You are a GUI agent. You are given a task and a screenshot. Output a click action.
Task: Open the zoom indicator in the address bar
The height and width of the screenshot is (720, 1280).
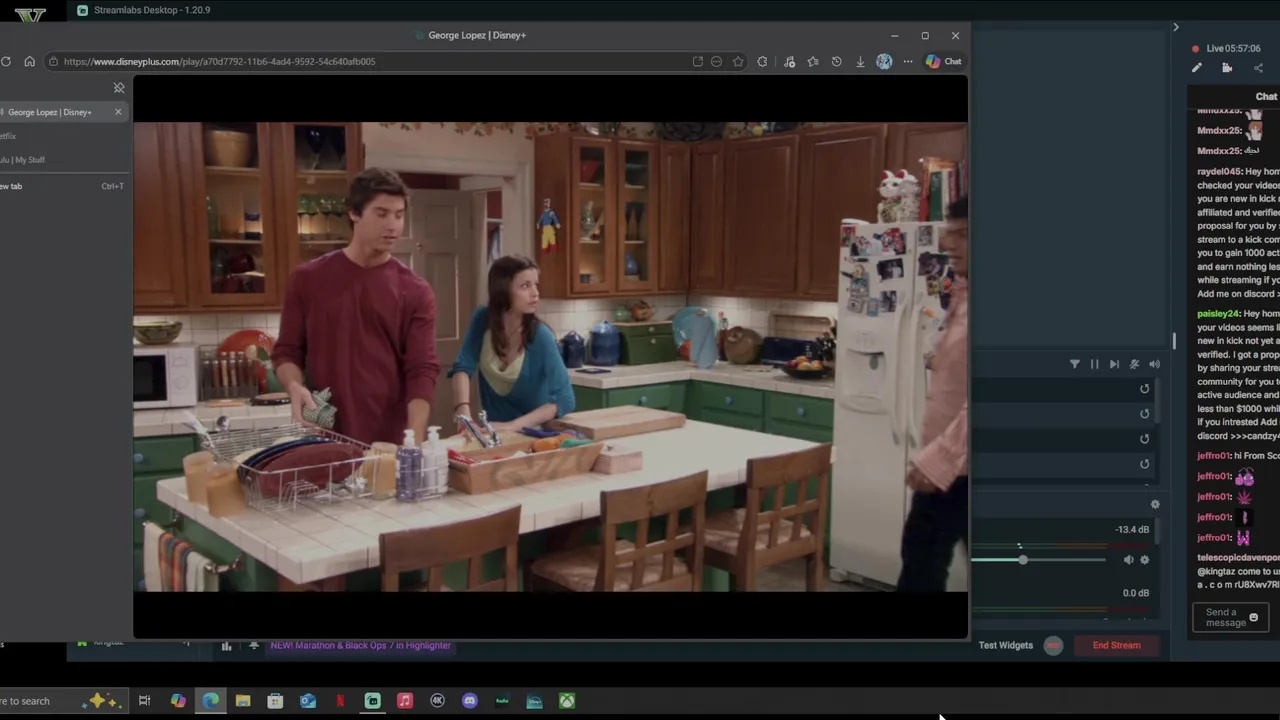[x=716, y=62]
